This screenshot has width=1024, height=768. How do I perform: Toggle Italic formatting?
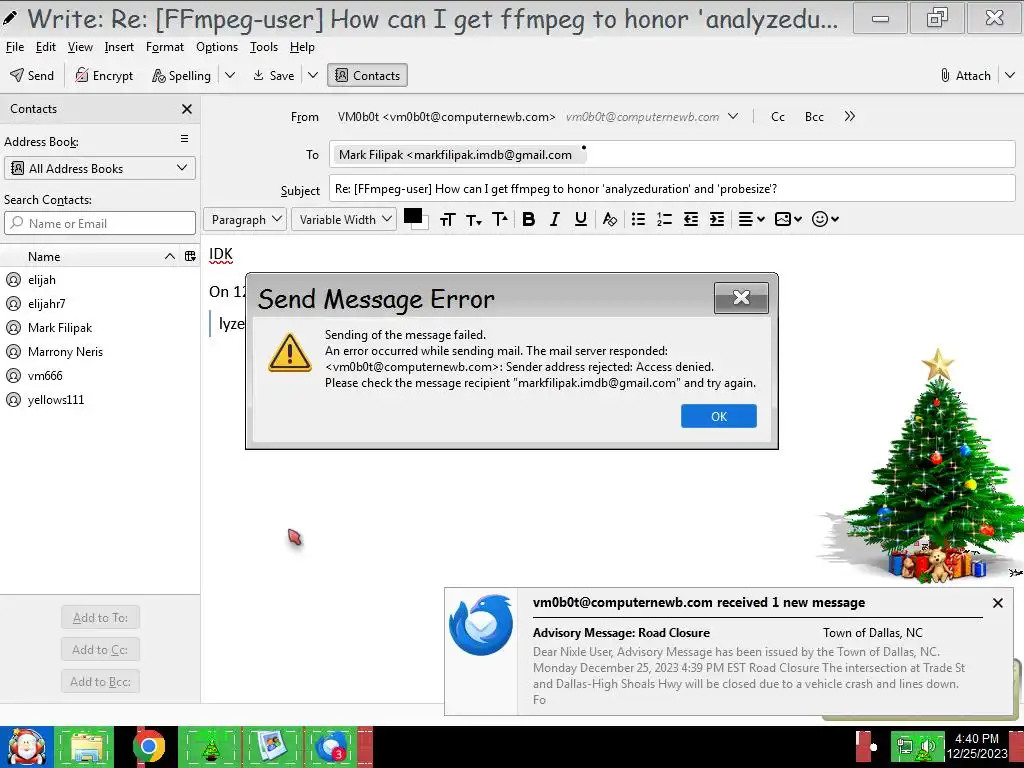click(x=555, y=219)
